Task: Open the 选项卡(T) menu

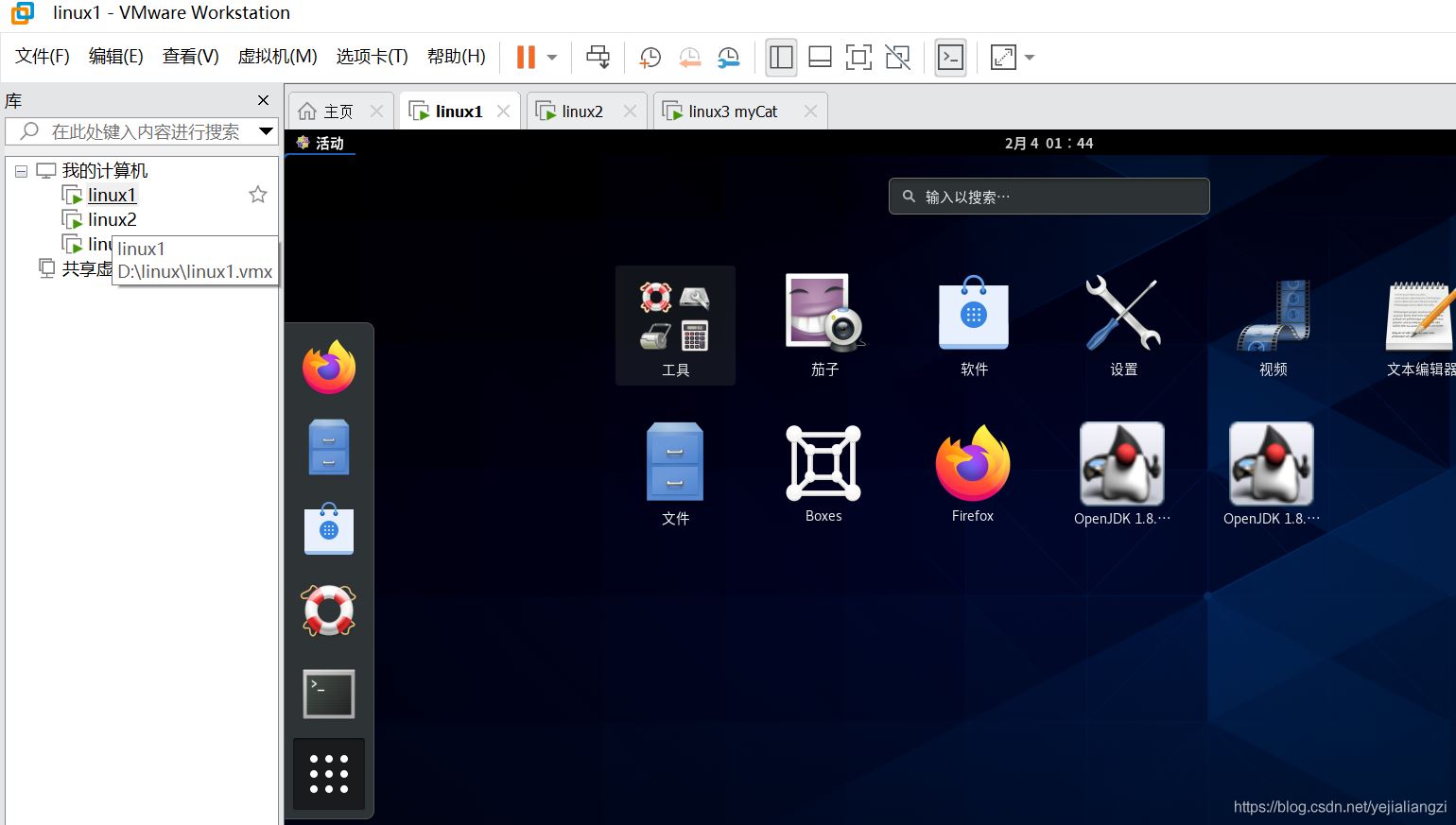Action: pyautogui.click(x=373, y=57)
